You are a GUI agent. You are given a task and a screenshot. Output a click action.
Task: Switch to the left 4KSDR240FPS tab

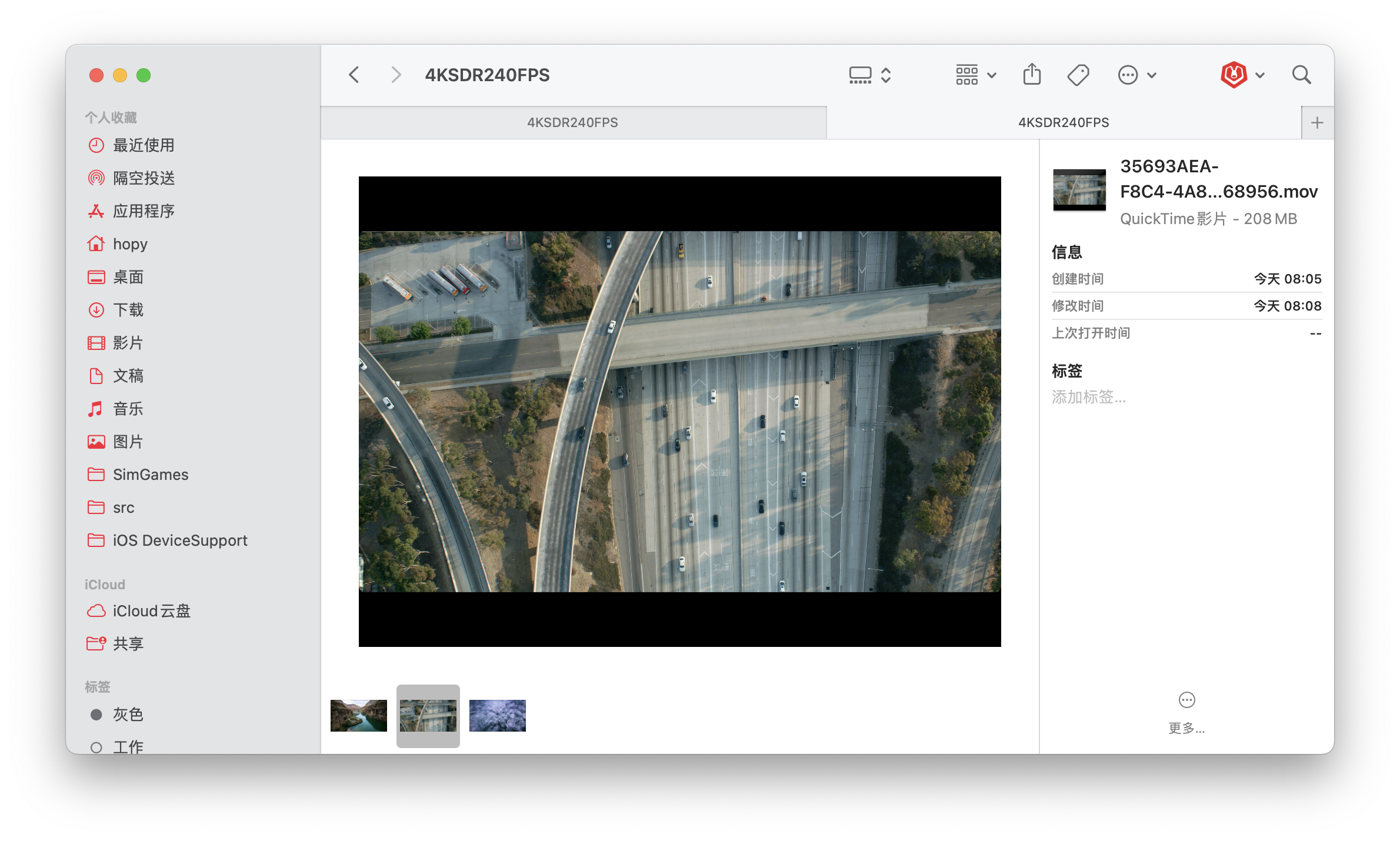572,123
